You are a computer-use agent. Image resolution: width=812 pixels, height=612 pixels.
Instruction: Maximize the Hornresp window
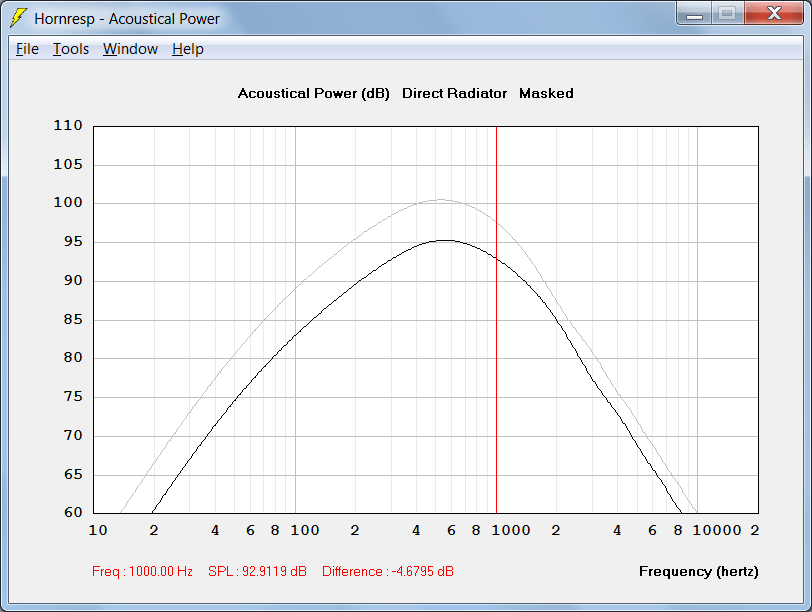point(727,14)
